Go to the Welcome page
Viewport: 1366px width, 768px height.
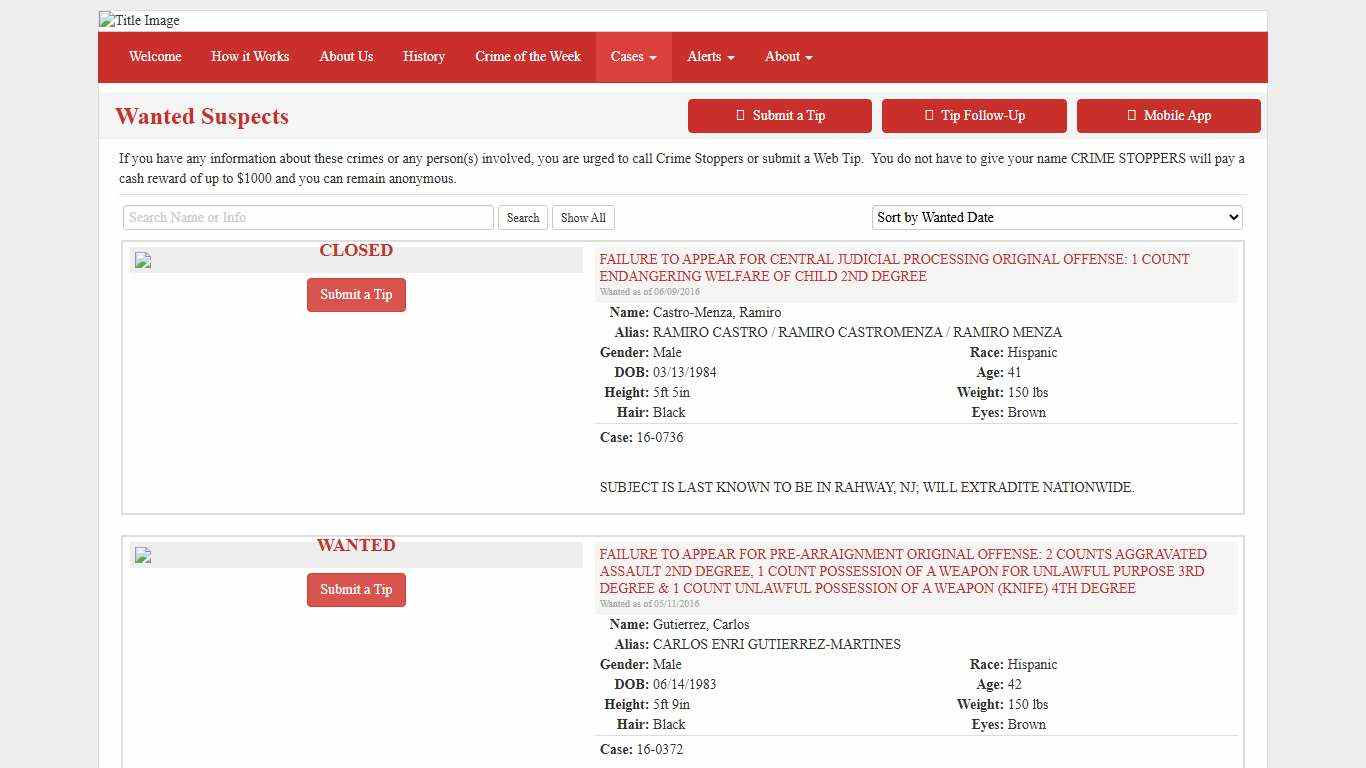click(x=155, y=57)
